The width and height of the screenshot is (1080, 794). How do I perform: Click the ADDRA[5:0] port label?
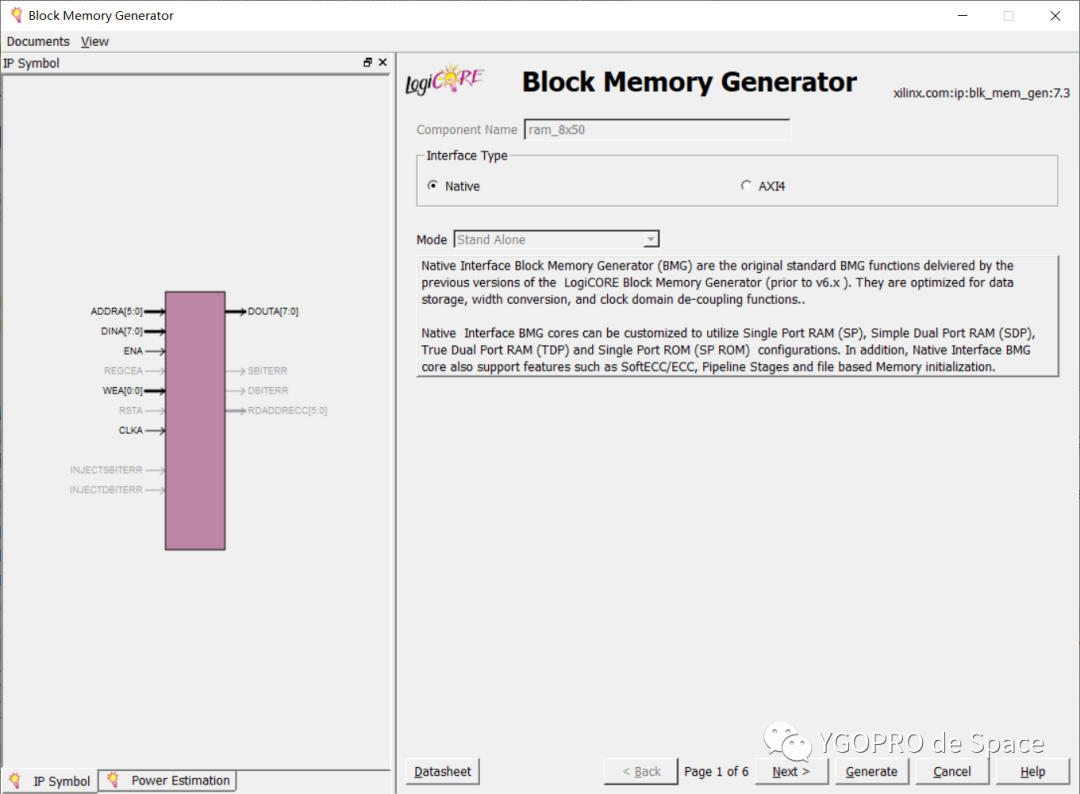[116, 311]
